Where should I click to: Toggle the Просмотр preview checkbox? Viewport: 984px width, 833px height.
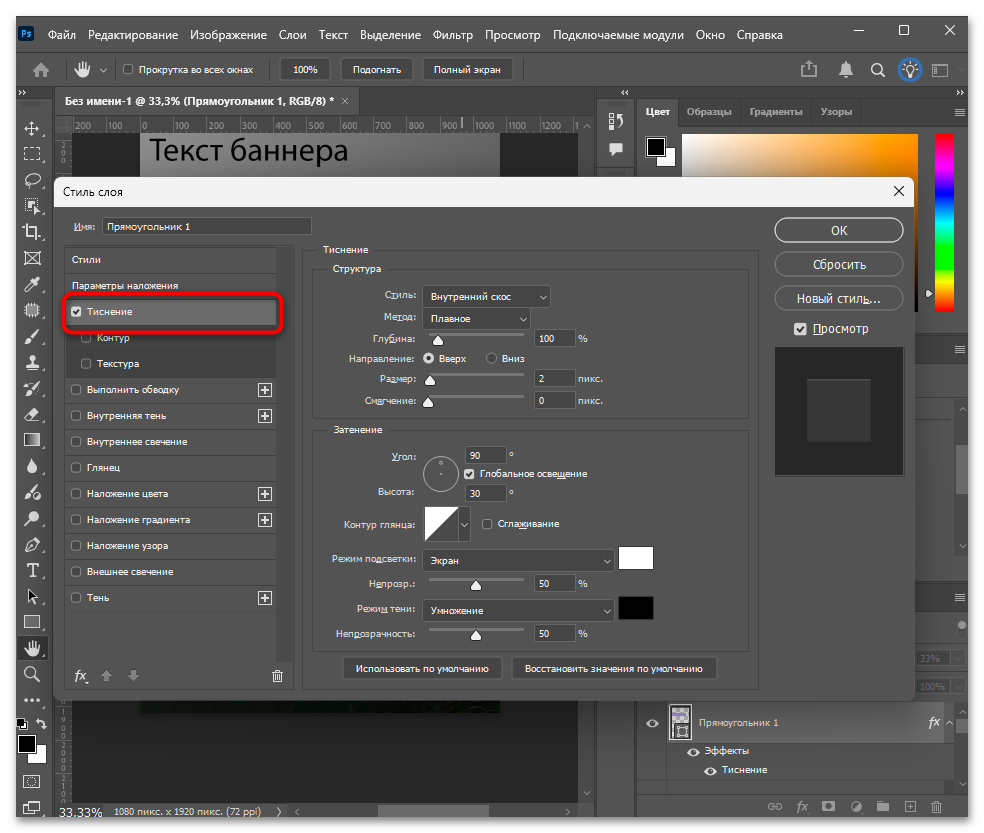(800, 329)
